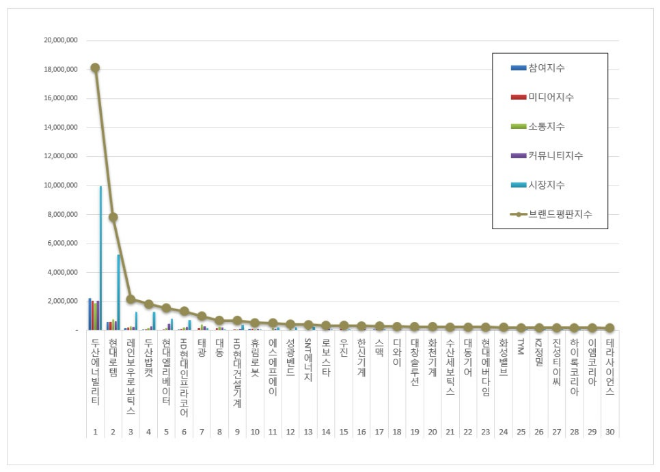This screenshot has height=472, width=660.
Task: Click the purple 커뮤니티지수 legend color marker
Action: click(x=518, y=156)
